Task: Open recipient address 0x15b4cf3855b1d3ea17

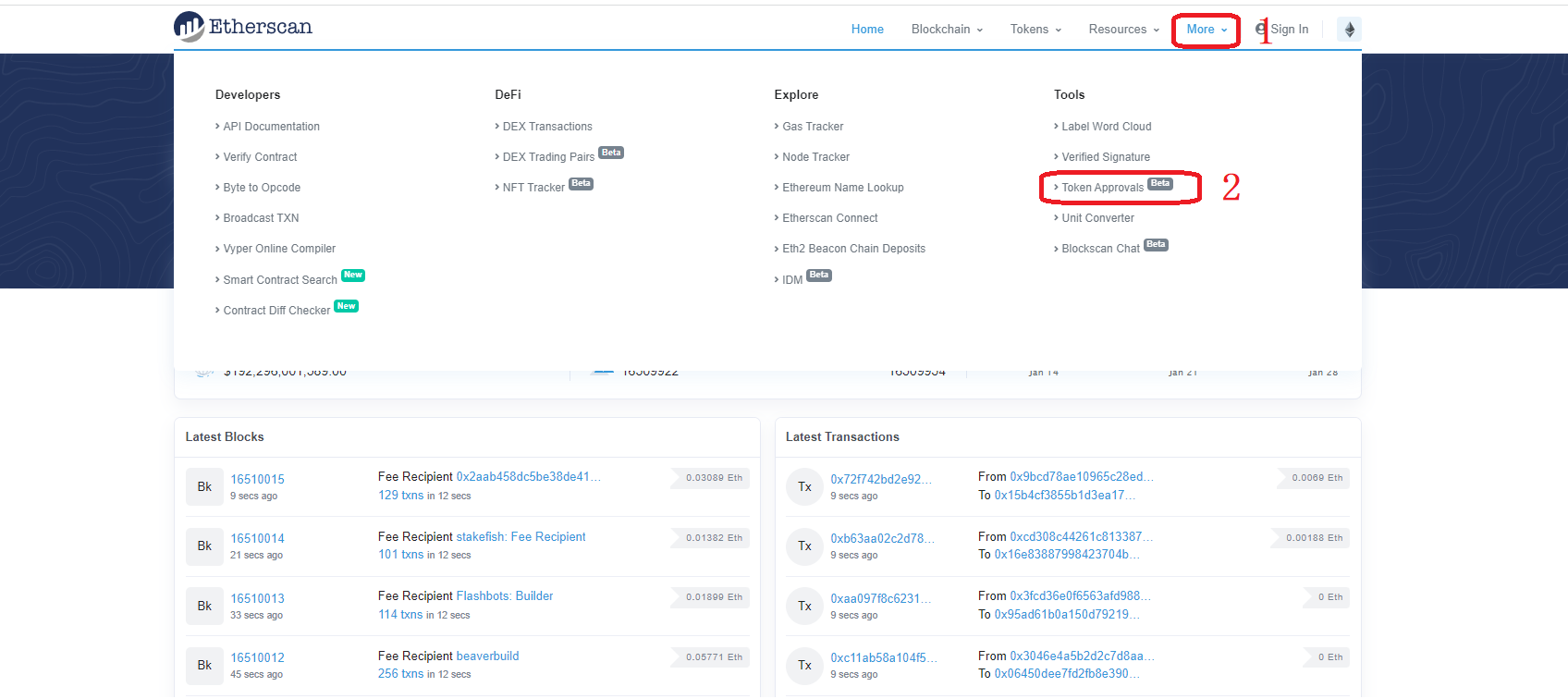Action: (1065, 496)
